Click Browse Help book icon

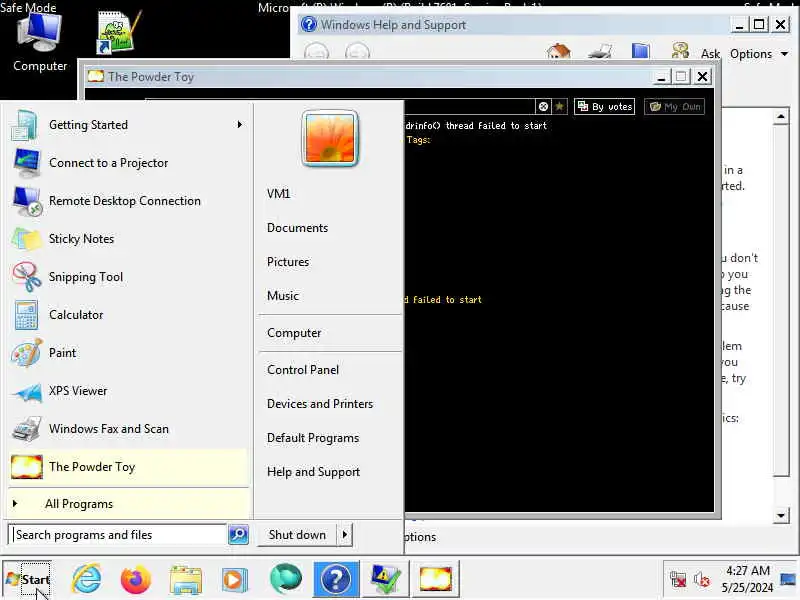click(x=641, y=52)
